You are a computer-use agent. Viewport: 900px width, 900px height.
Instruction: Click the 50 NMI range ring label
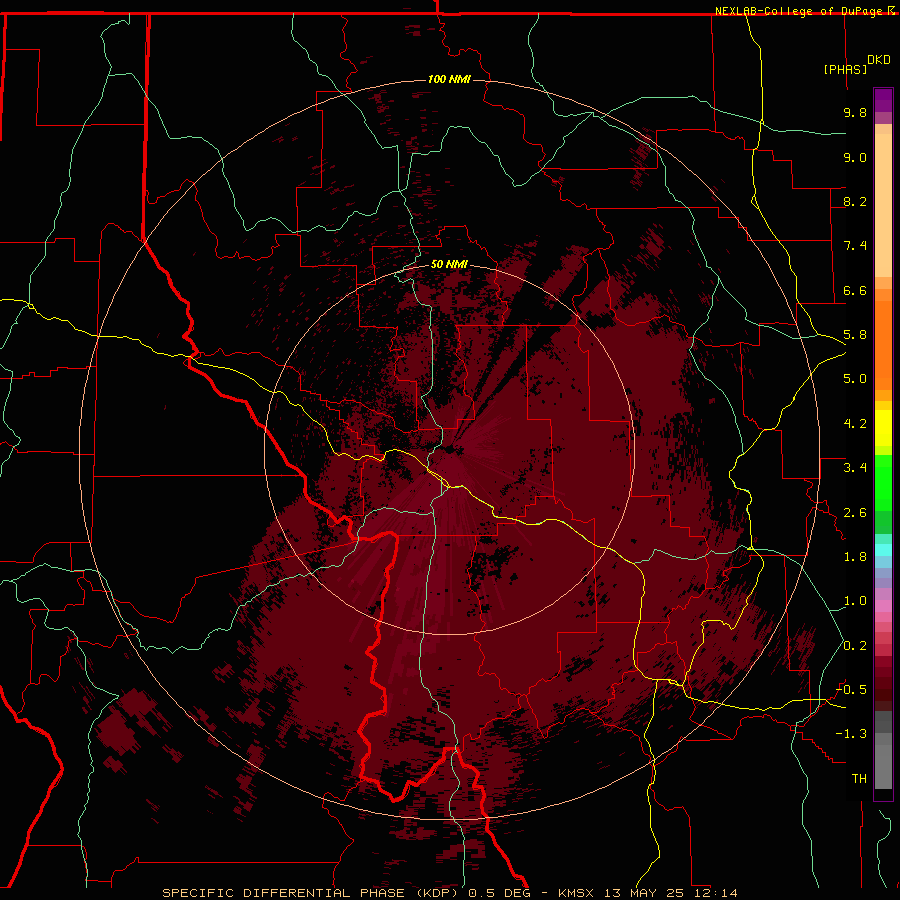tap(449, 264)
